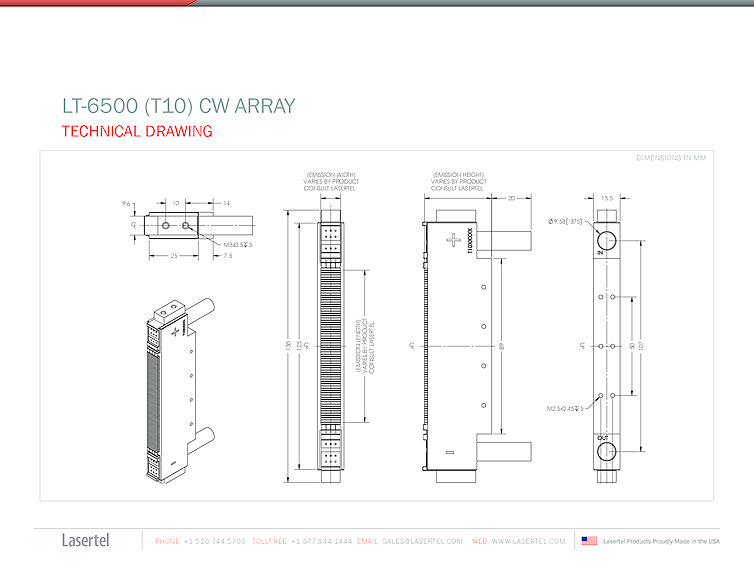Click the US flag icon in footer
The width and height of the screenshot is (754, 566).
coord(589,541)
